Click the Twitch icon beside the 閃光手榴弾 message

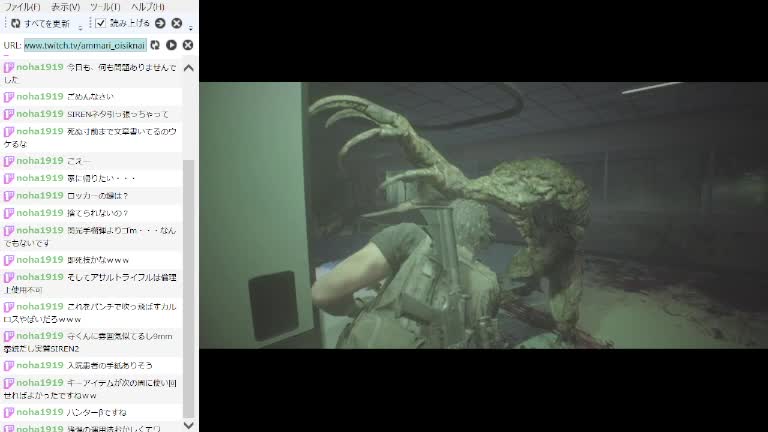9,231
